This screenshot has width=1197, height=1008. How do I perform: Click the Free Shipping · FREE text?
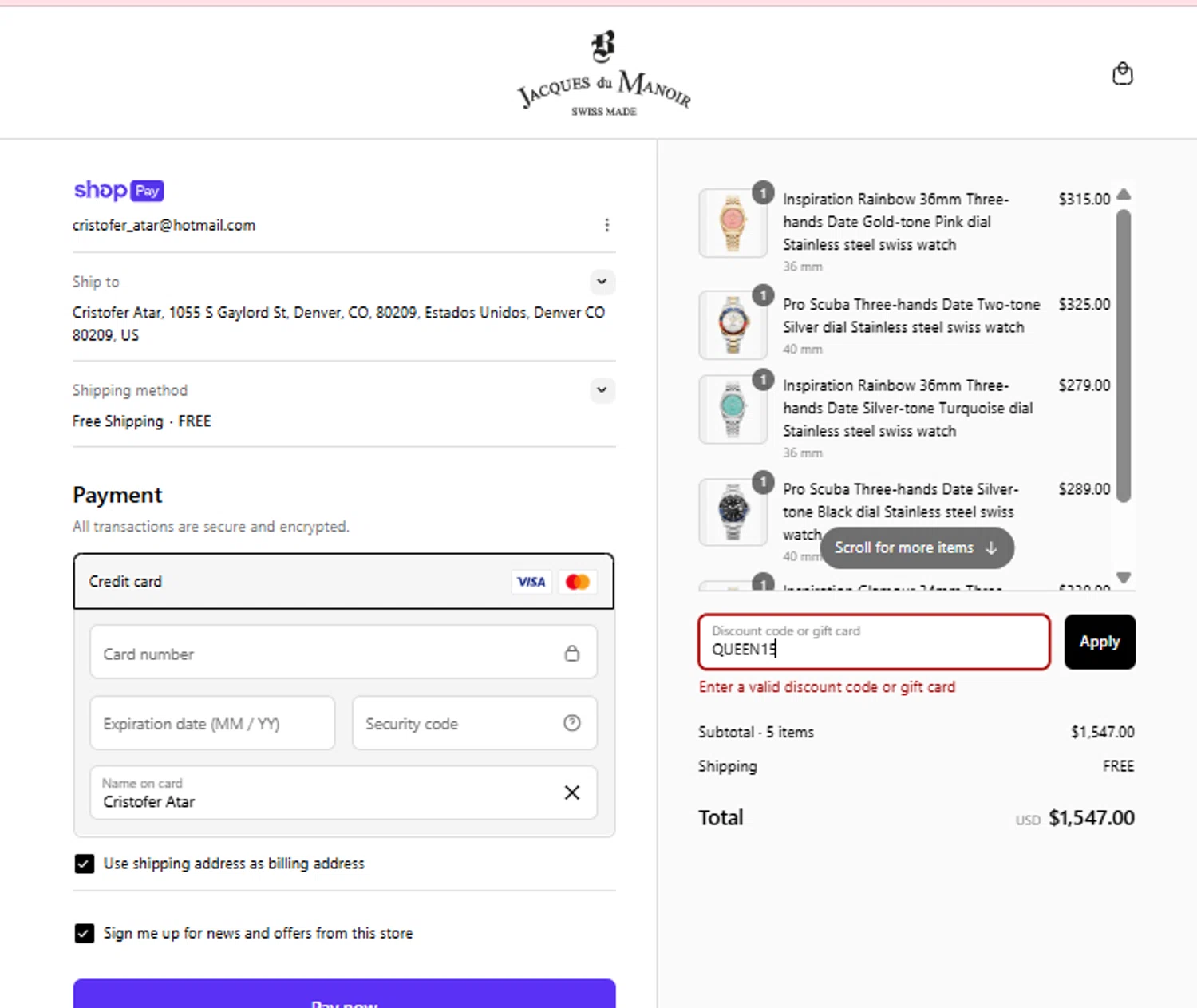point(141,421)
